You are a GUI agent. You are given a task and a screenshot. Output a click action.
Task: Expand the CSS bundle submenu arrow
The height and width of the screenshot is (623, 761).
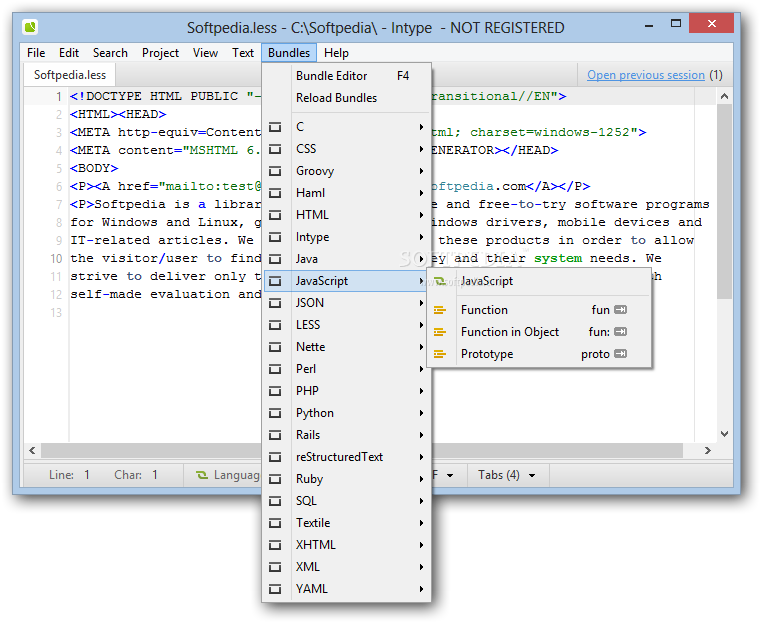421,149
